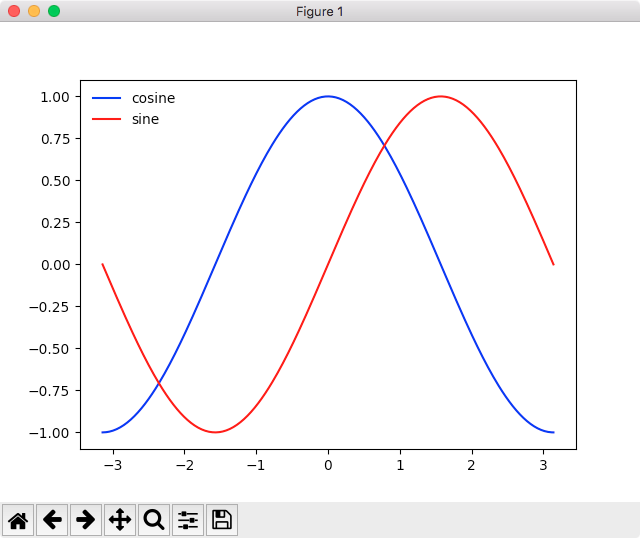Click the peak of the red sine curve
The height and width of the screenshot is (538, 640).
click(441, 96)
